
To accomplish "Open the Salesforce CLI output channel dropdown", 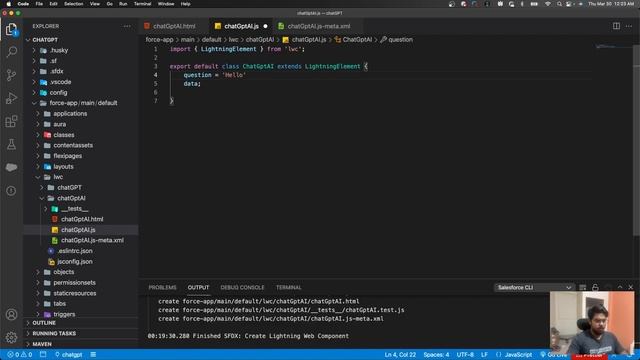I will tap(534, 287).
